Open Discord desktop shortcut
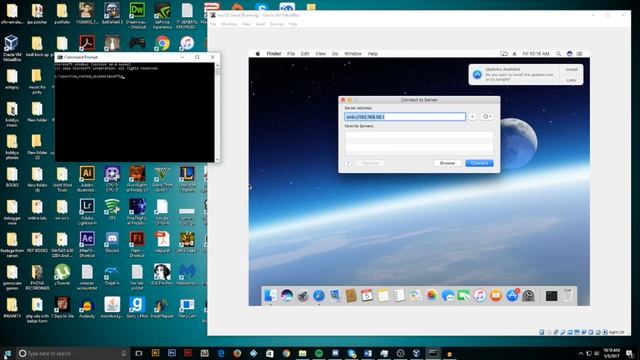 pos(112,242)
